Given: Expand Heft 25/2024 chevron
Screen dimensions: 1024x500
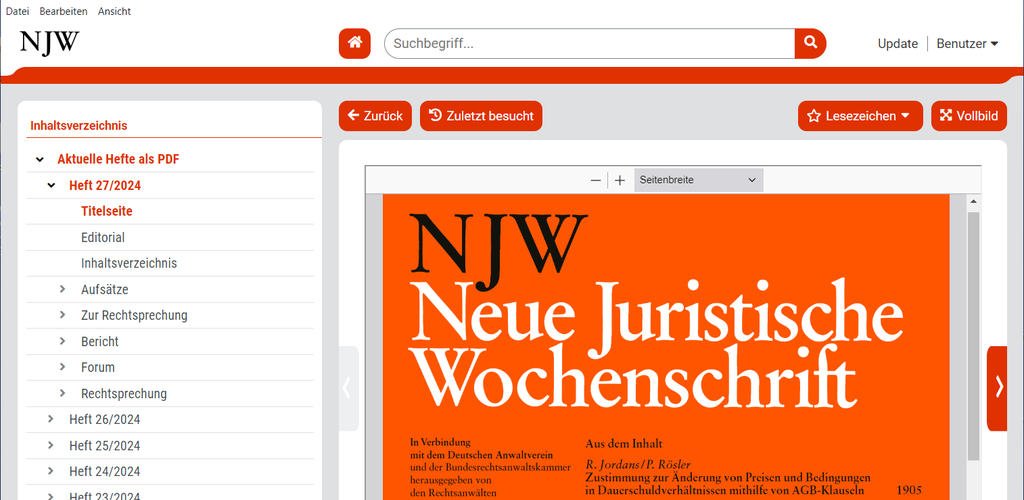Looking at the screenshot, I should click(x=51, y=445).
